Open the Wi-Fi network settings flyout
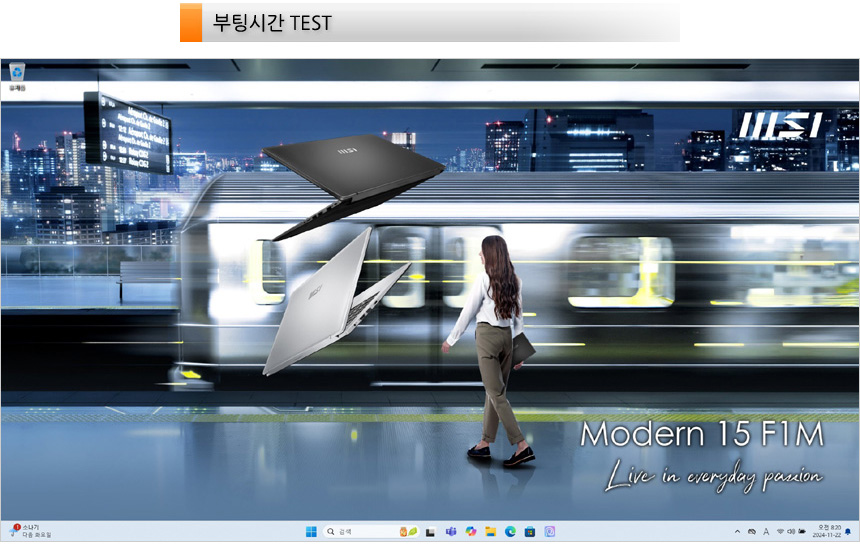The image size is (860, 546). click(780, 532)
